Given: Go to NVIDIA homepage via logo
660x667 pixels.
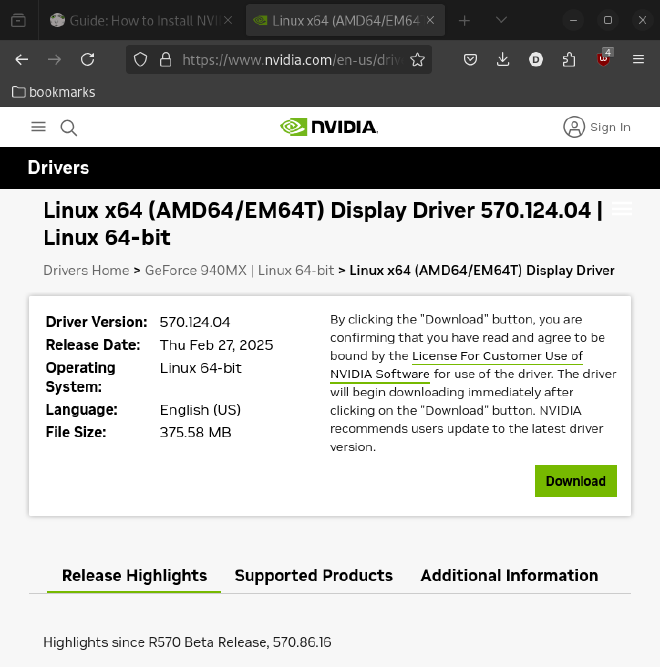Looking at the screenshot, I should pyautogui.click(x=329, y=127).
